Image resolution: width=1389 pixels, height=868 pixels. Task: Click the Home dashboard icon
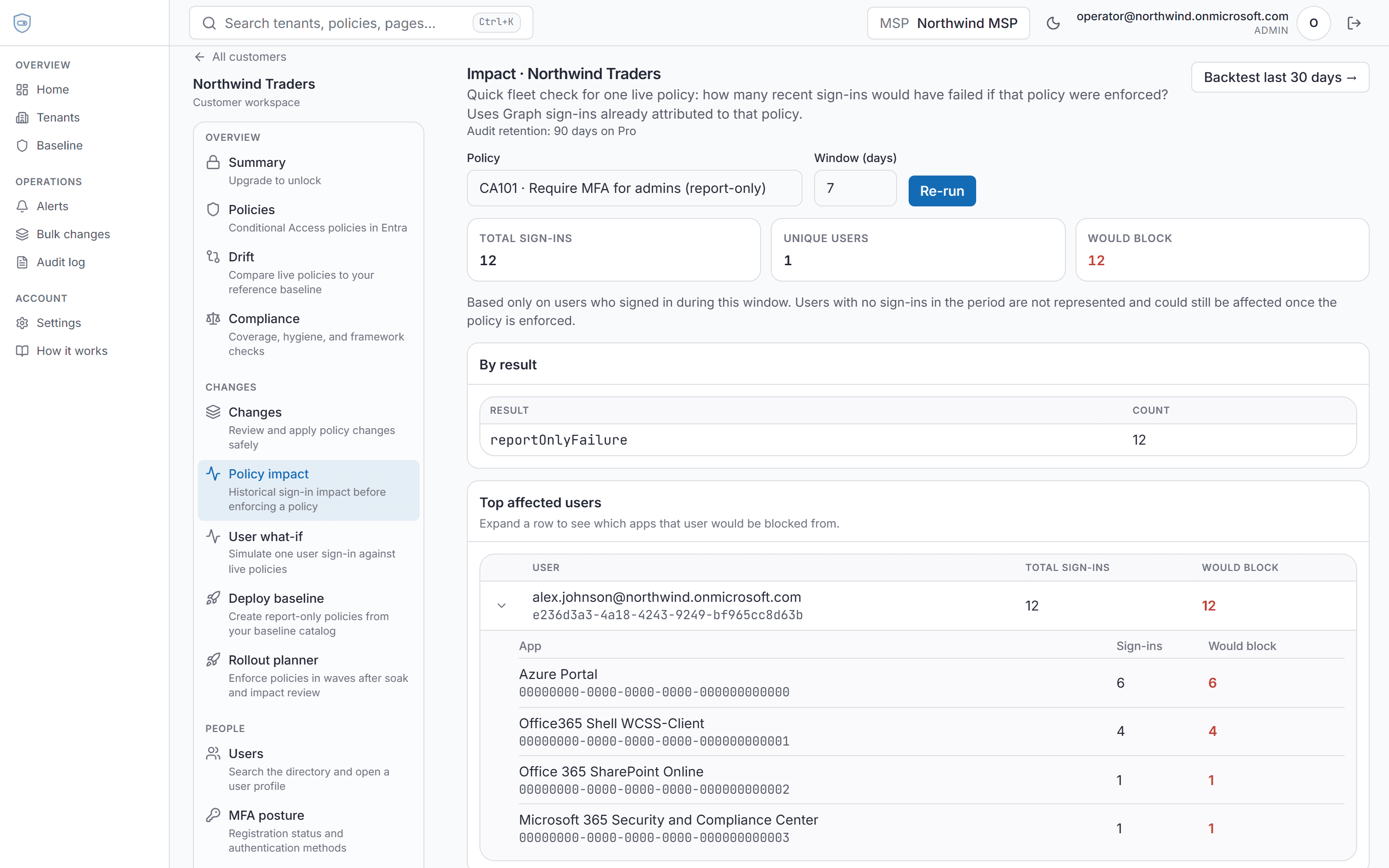coord(22,90)
